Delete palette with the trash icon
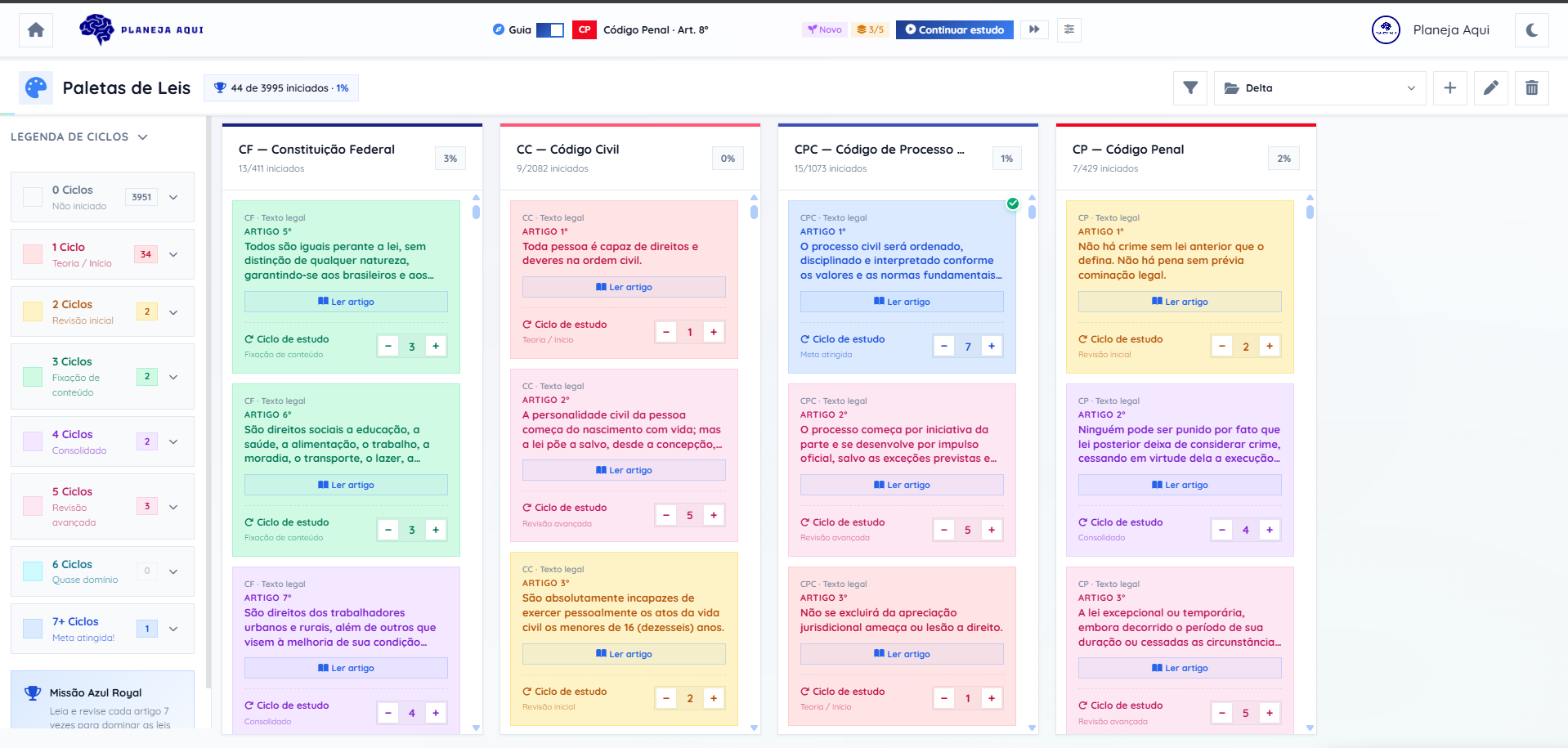Screen dimensions: 1568x748 click(1532, 87)
